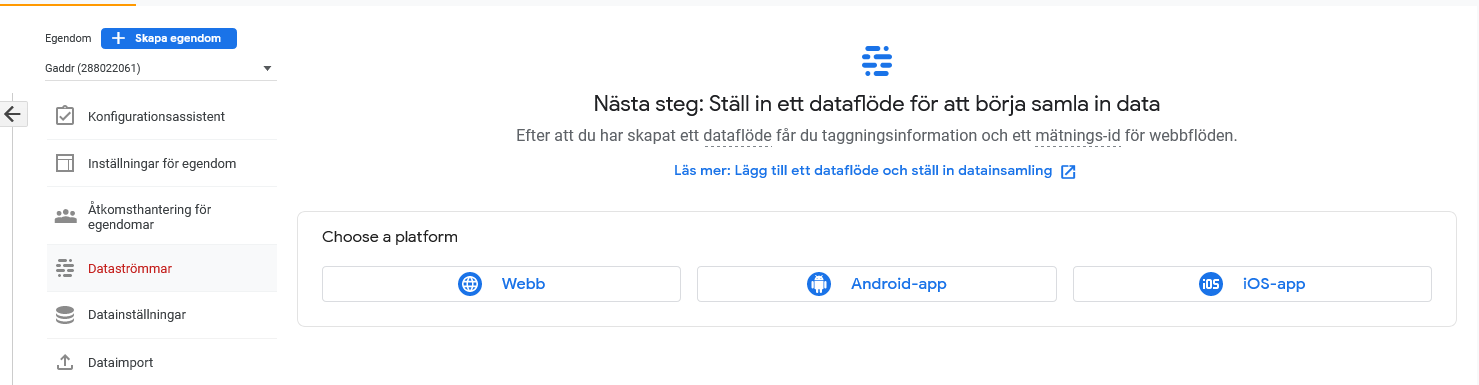Open Dataimport menu entry
This screenshot has width=1479, height=385.
[x=162, y=362]
